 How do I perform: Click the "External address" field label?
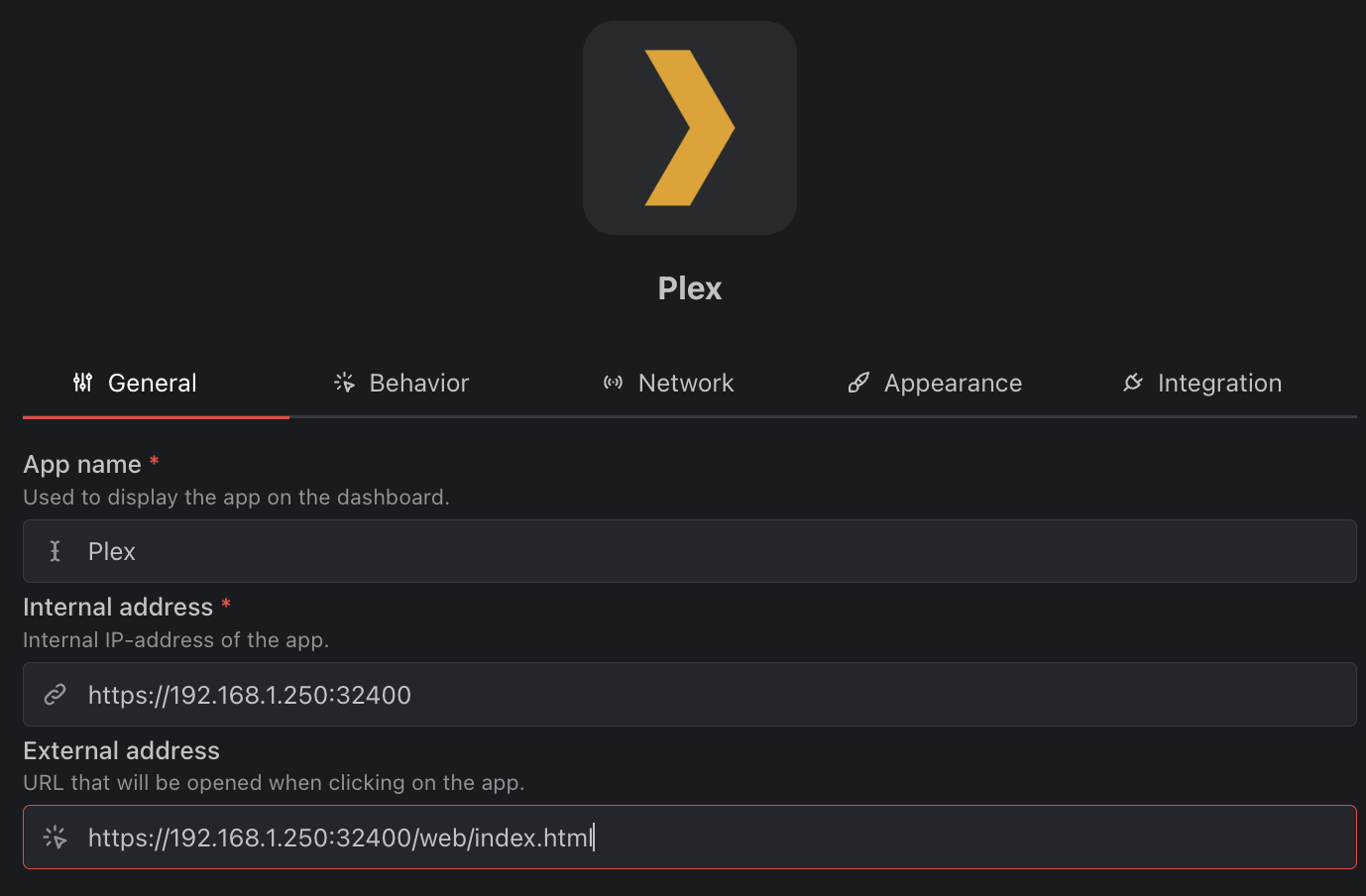121,750
